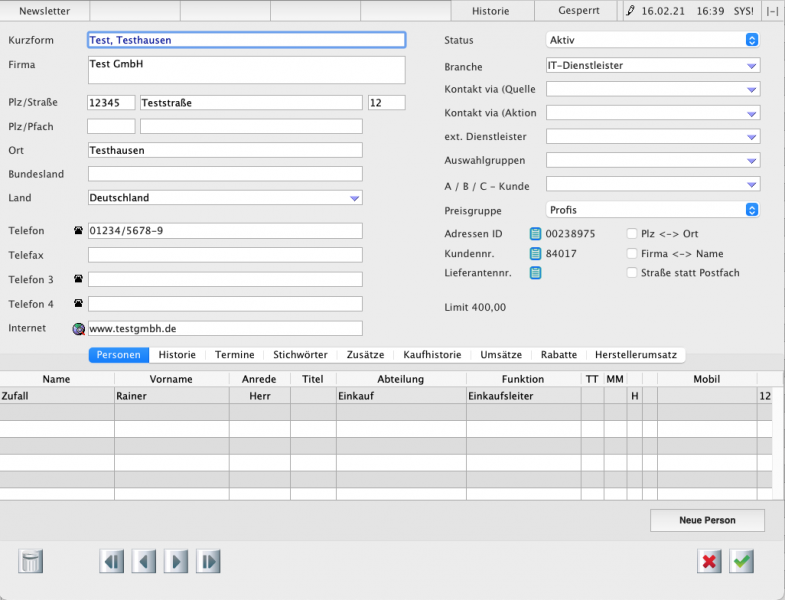Open the Land dropdown arrow
785x600 pixels.
click(354, 198)
